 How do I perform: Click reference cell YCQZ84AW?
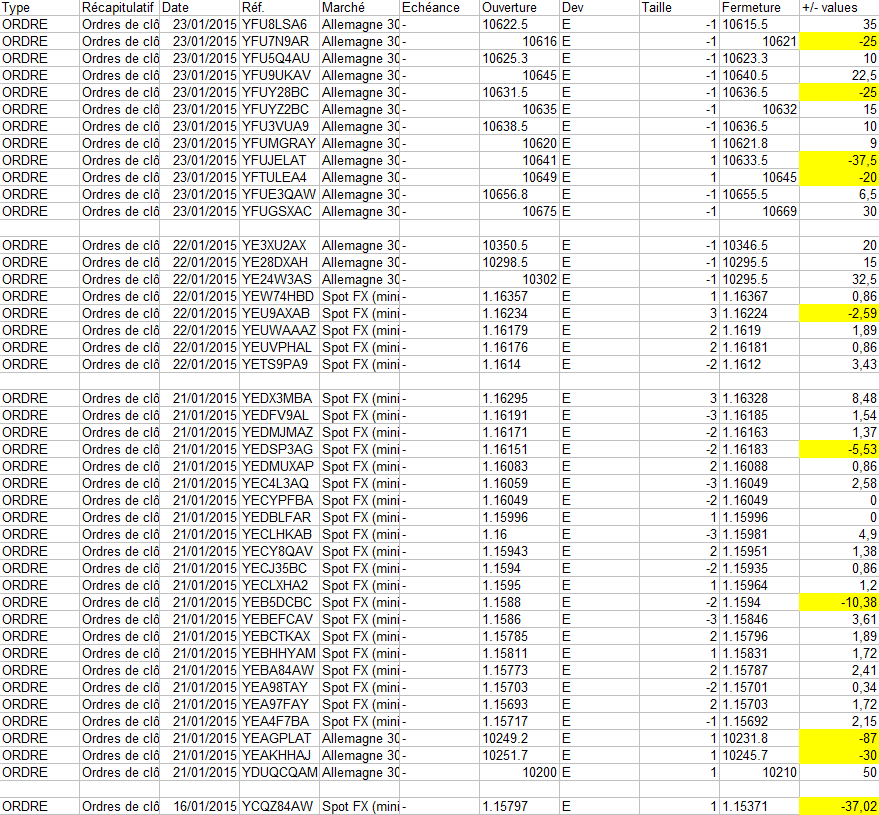tap(280, 807)
